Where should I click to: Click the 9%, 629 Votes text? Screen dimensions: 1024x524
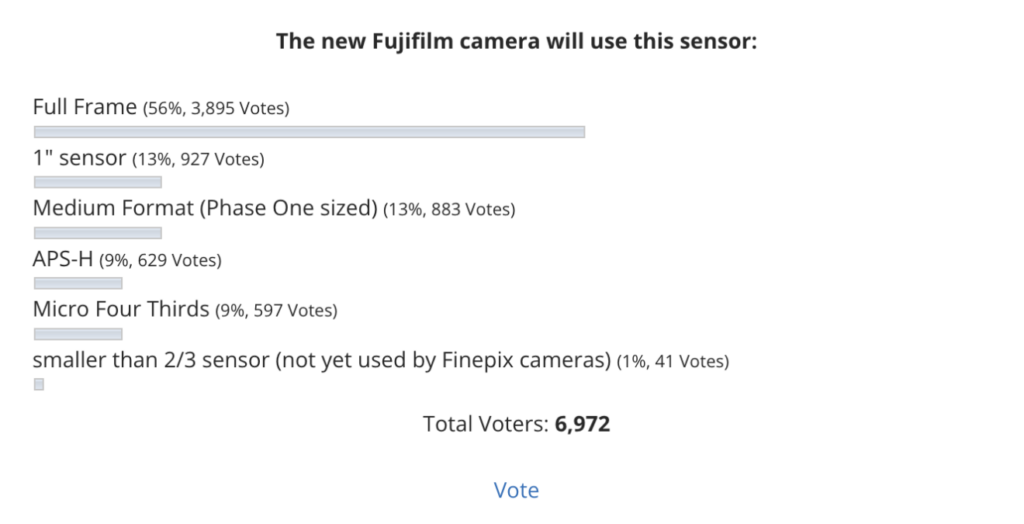click(161, 260)
